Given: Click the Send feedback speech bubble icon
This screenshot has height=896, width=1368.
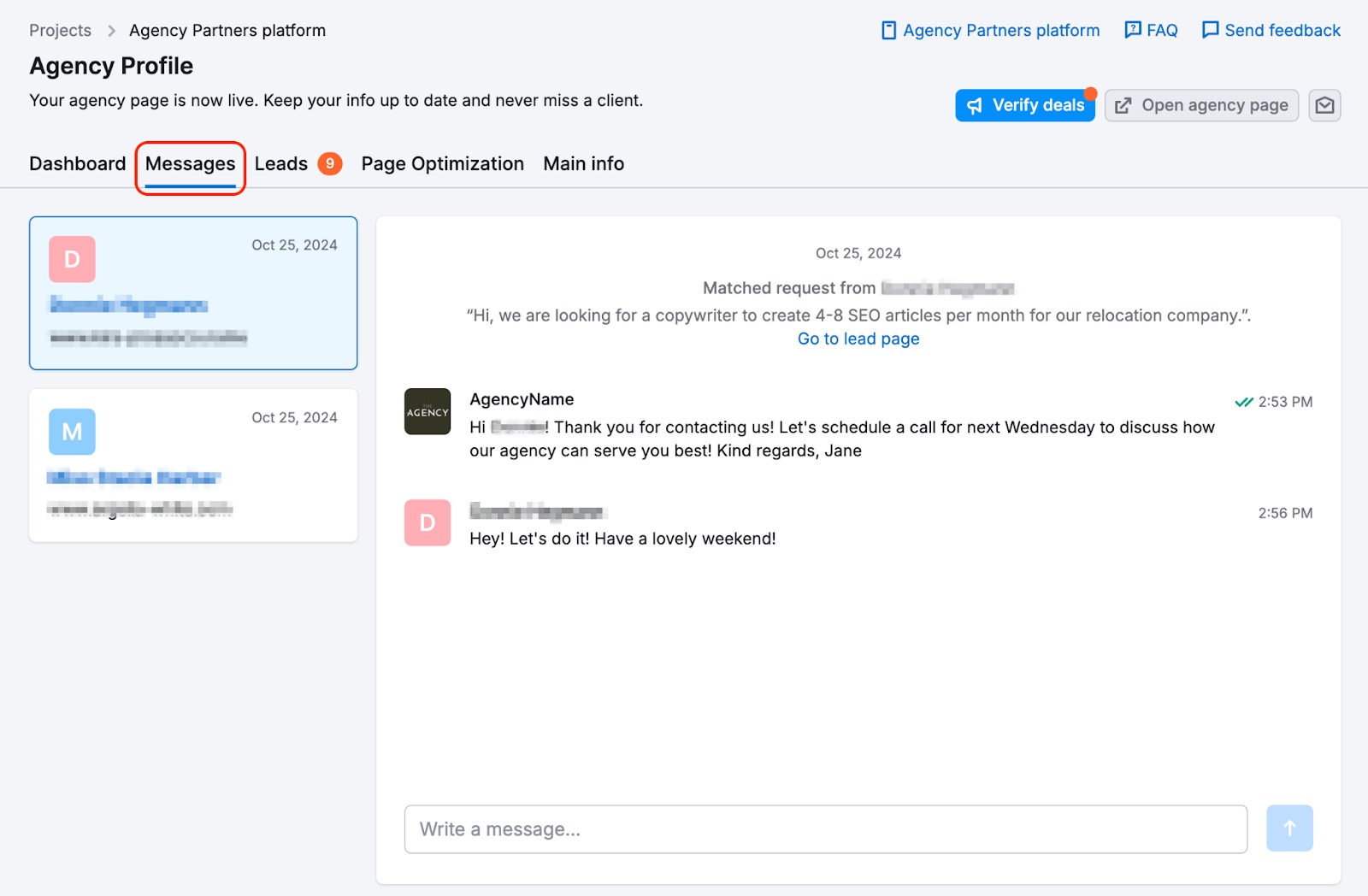Looking at the screenshot, I should tap(1210, 29).
